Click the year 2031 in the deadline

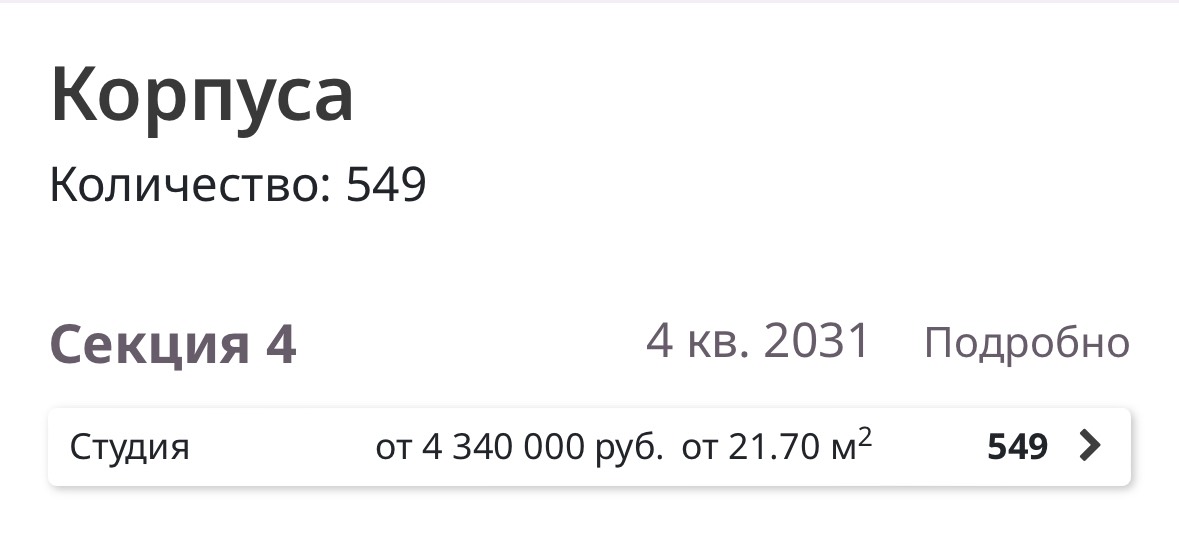(817, 341)
